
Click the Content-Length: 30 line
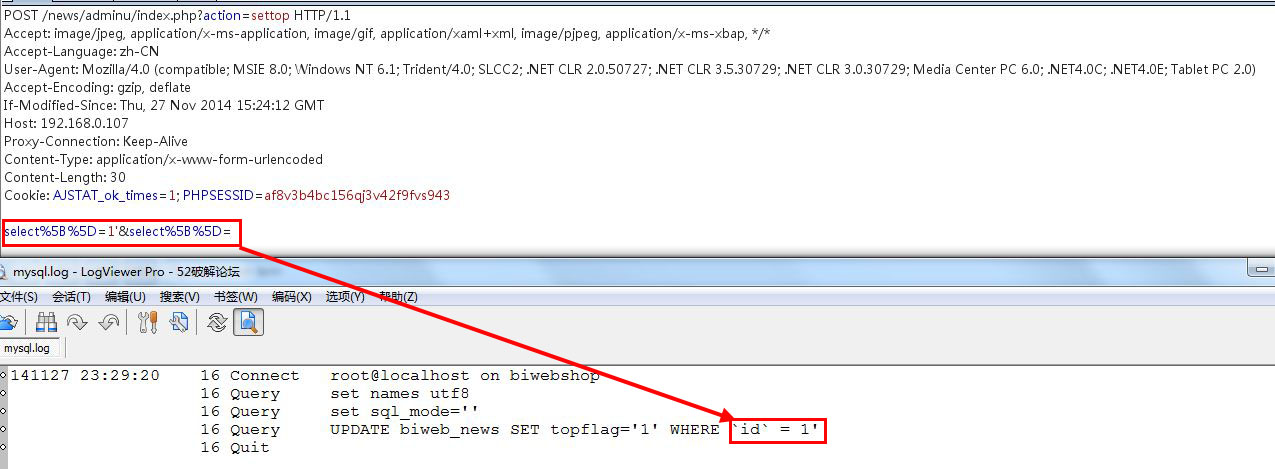(x=65, y=177)
